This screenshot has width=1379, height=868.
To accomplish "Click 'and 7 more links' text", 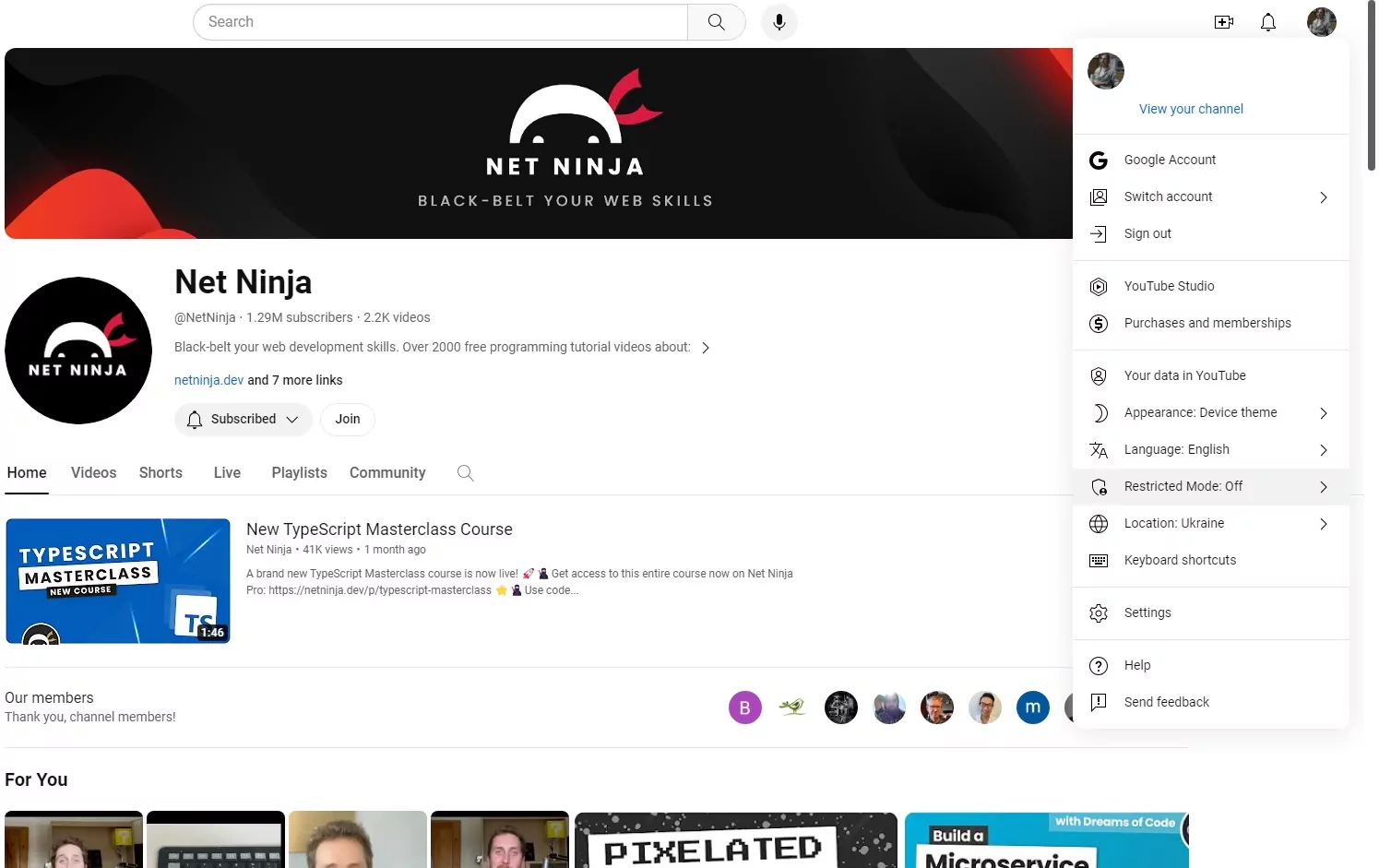I will (x=295, y=380).
